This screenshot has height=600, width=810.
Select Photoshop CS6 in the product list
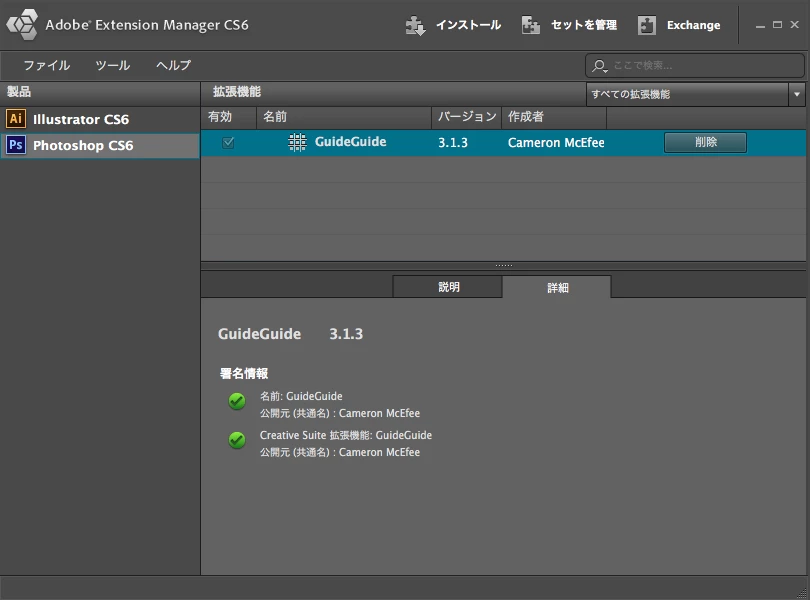[x=100, y=145]
